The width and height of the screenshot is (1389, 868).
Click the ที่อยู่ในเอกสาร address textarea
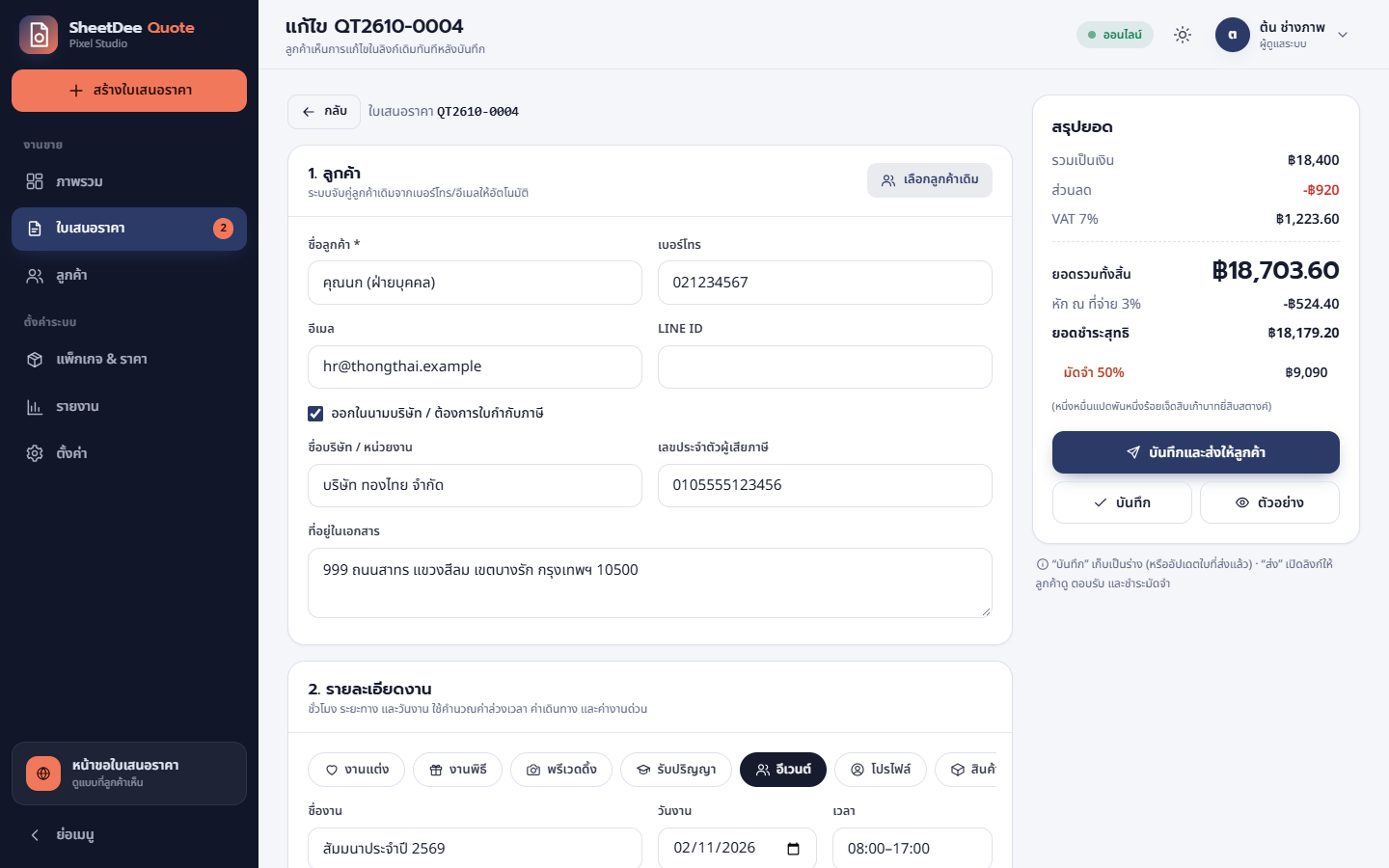pos(650,583)
